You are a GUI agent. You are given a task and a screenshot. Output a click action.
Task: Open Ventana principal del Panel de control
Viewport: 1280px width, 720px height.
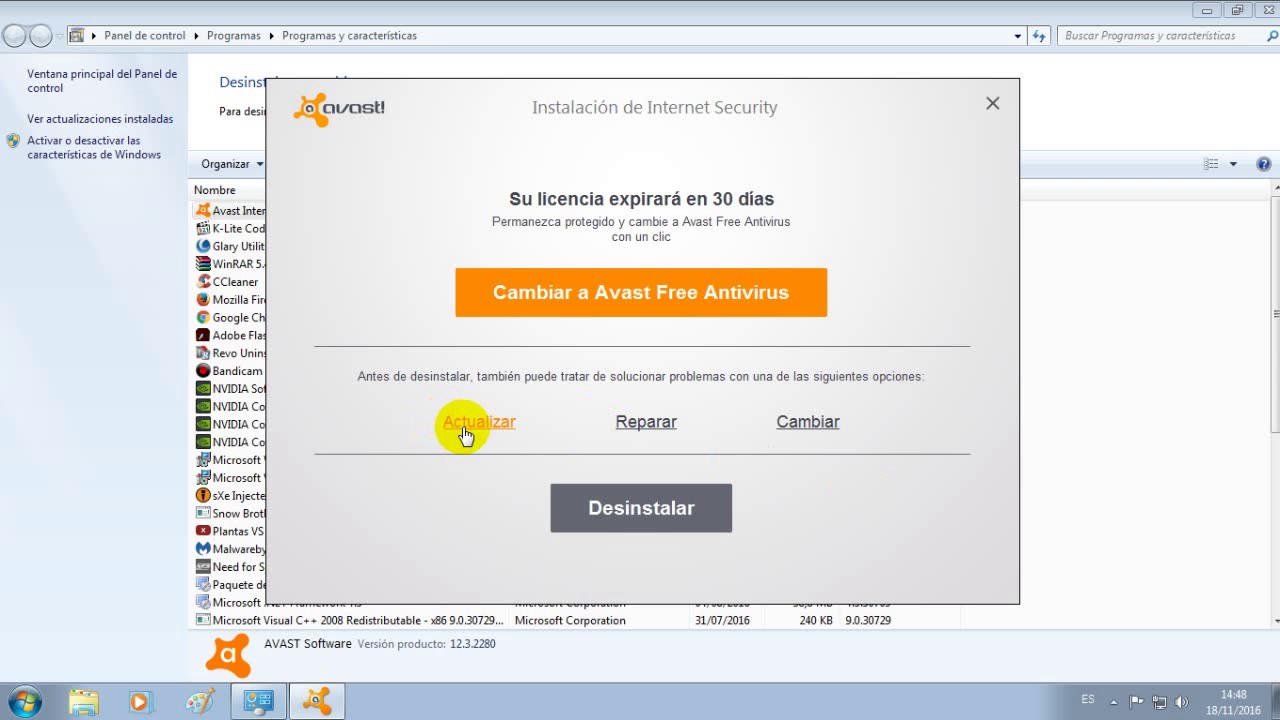(x=102, y=81)
